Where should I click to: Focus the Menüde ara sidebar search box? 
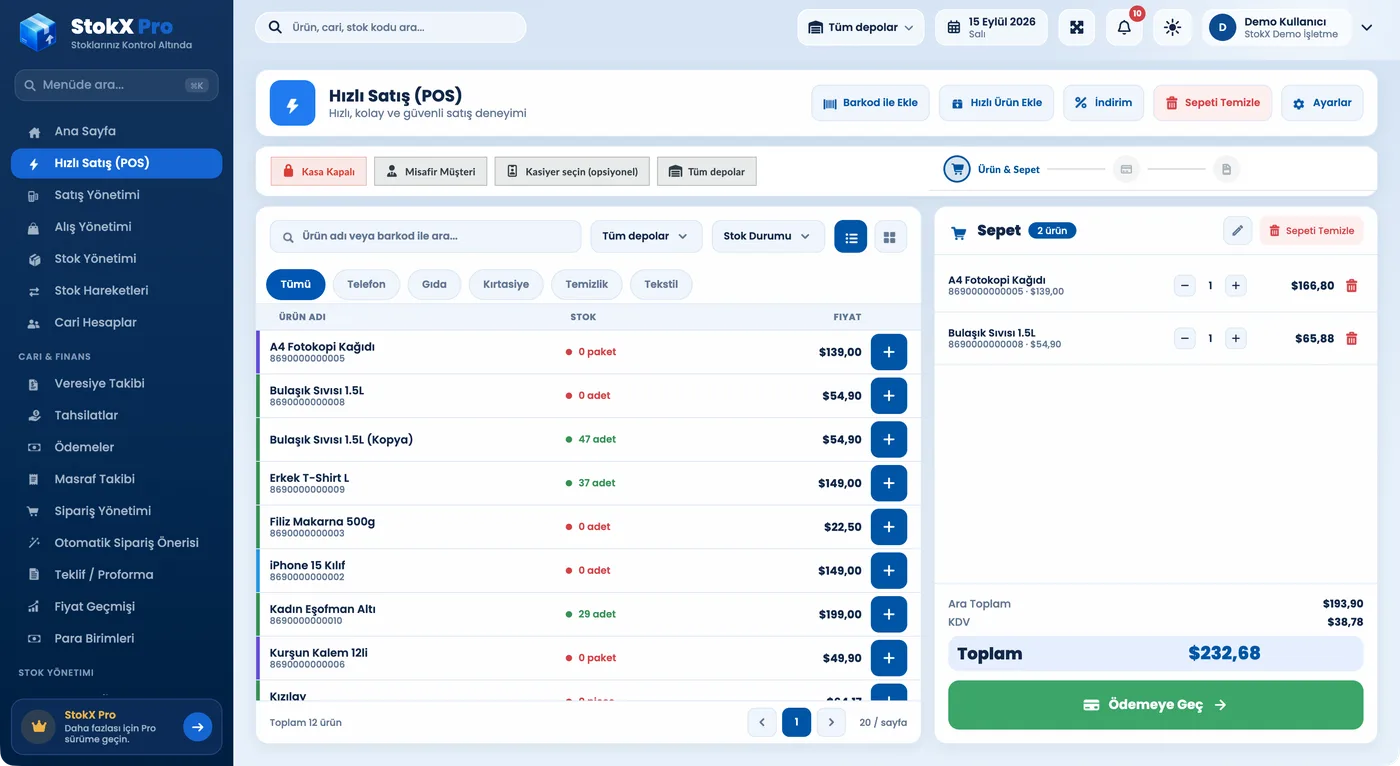click(x=116, y=85)
